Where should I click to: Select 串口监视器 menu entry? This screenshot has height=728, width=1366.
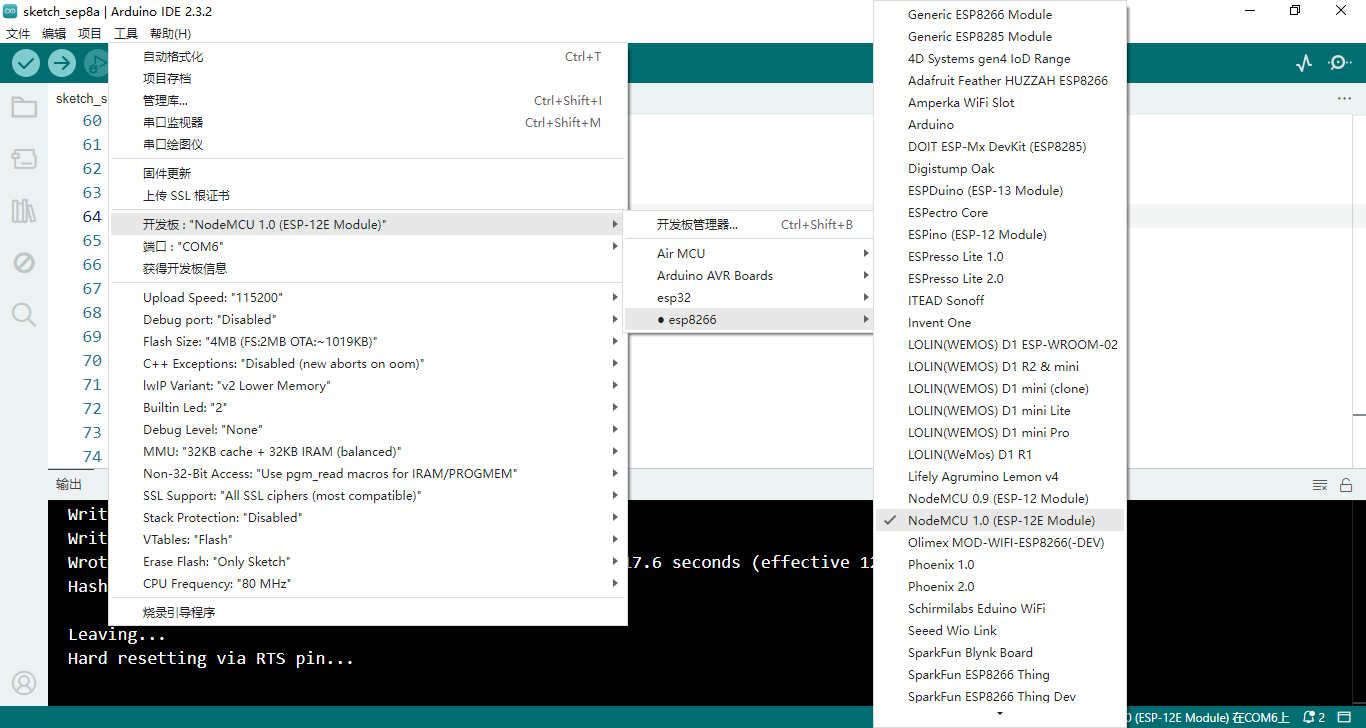(x=173, y=123)
